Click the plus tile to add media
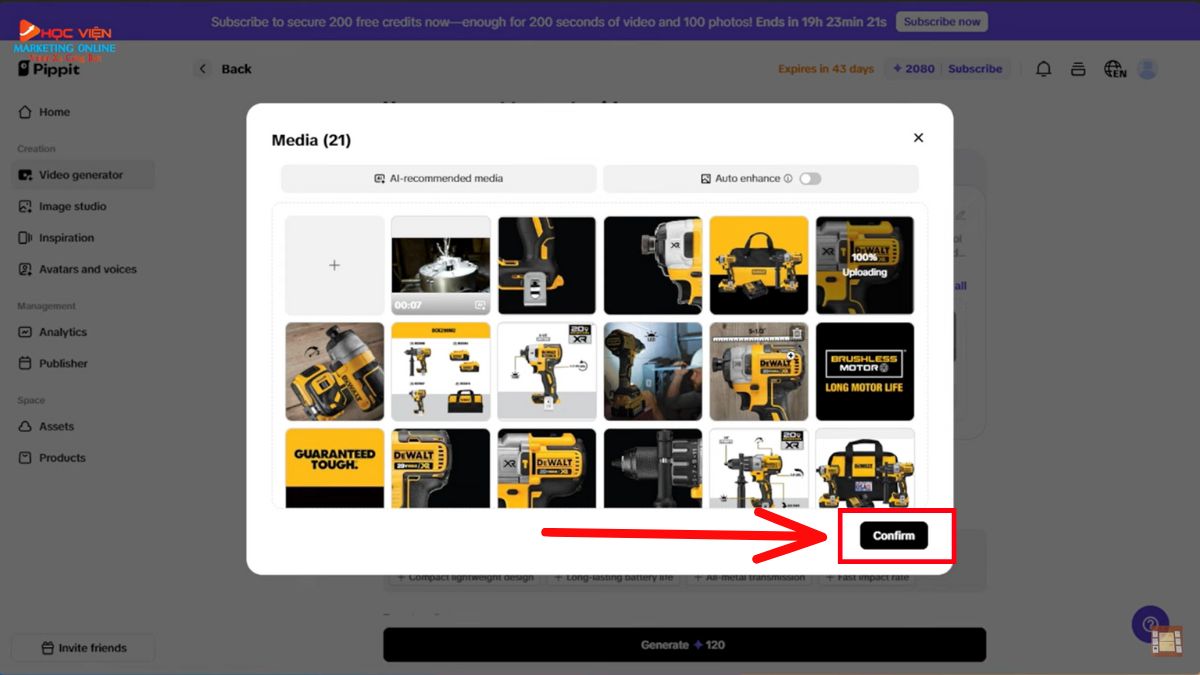 pyautogui.click(x=335, y=265)
